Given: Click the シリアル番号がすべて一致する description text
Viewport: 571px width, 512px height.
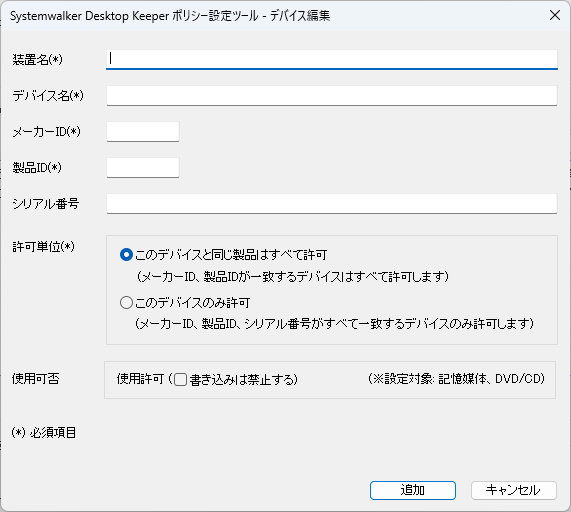Looking at the screenshot, I should coord(334,323).
